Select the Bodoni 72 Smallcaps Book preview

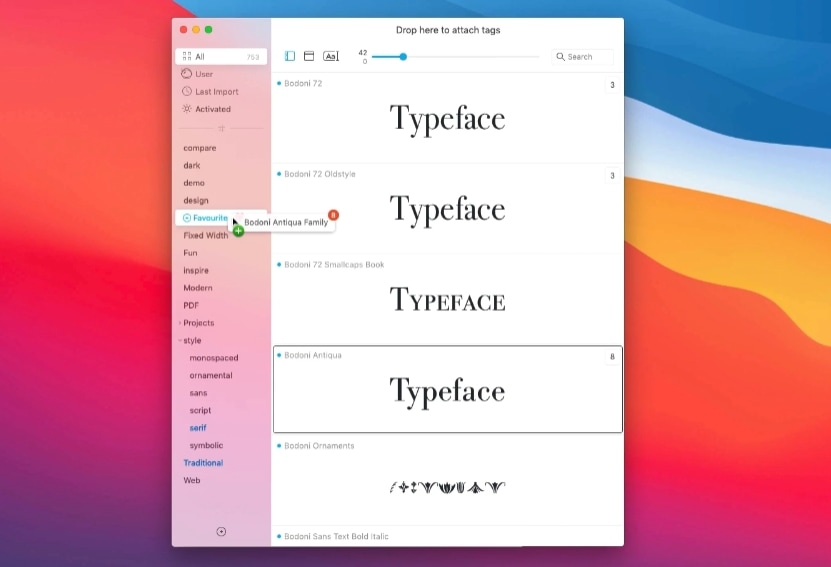(447, 299)
